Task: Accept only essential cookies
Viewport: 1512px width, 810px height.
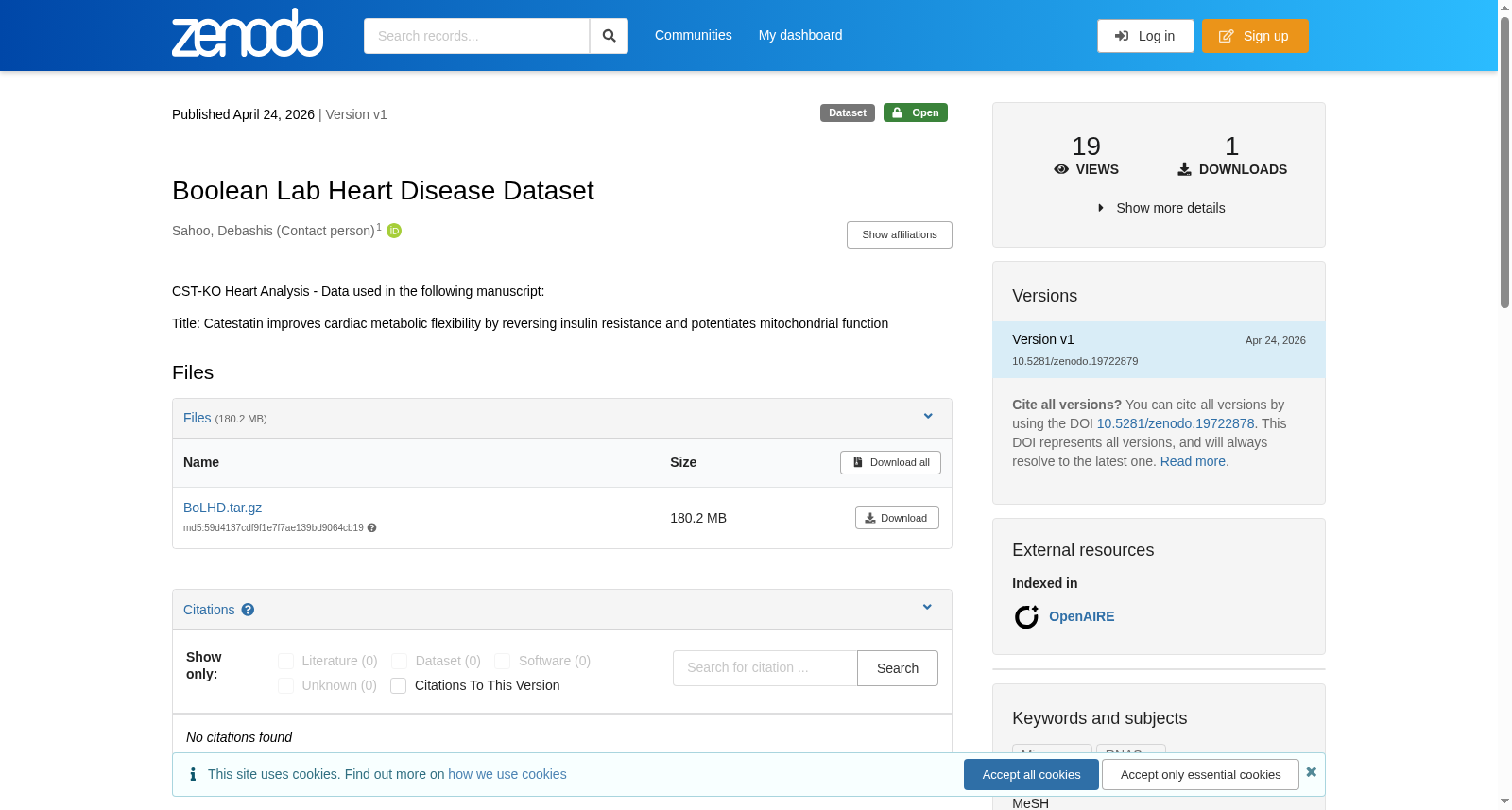Action: [x=1201, y=774]
